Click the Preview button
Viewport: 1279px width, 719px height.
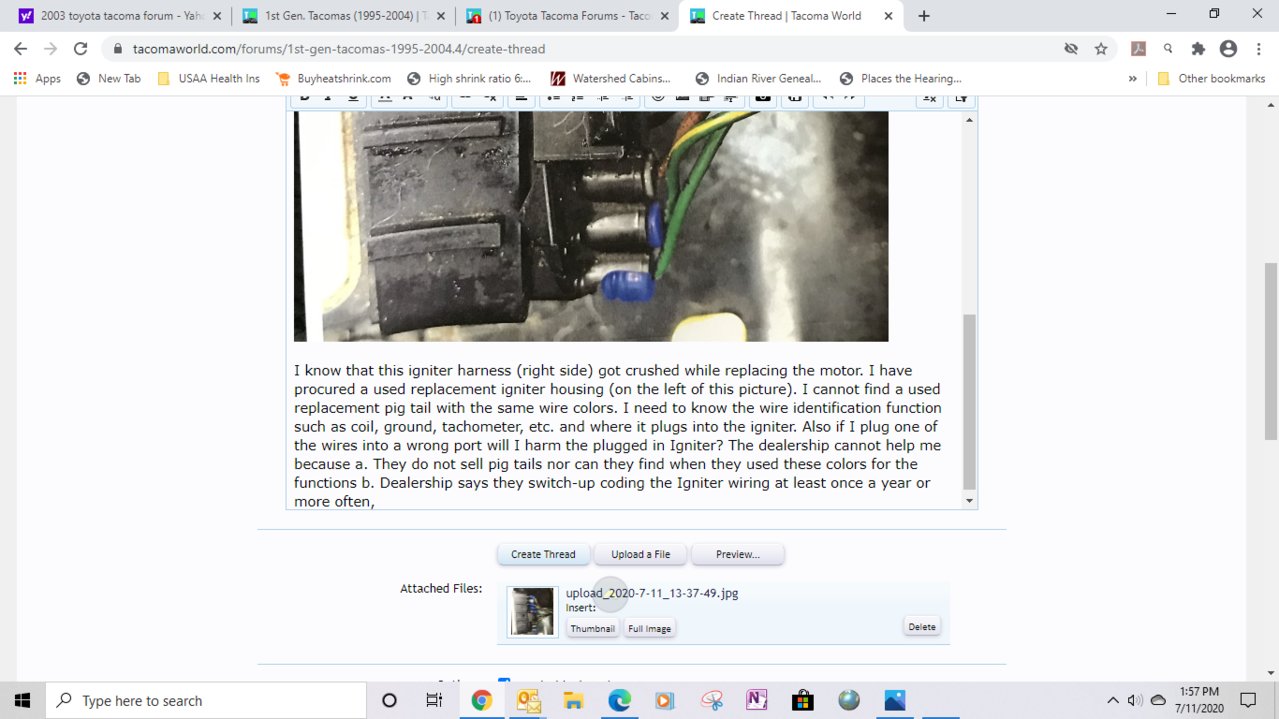737,554
